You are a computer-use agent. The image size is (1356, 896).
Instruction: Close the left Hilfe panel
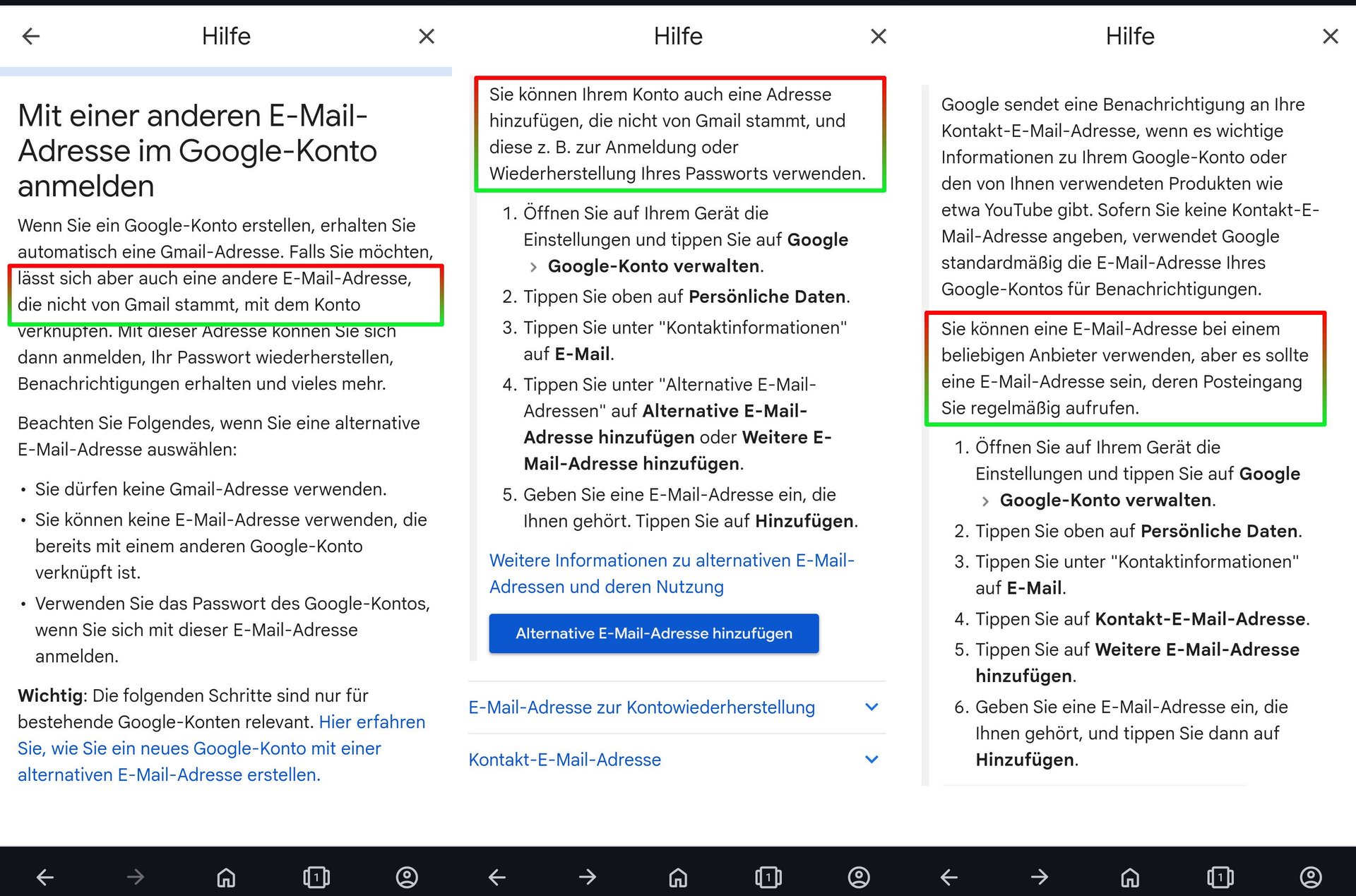[426, 36]
